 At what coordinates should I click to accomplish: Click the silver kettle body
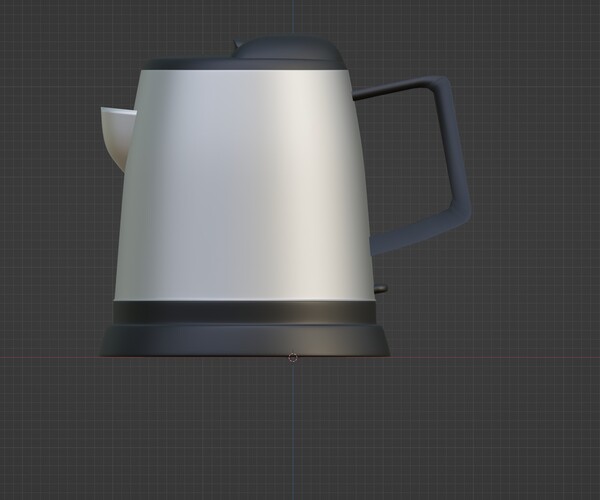pos(245,184)
